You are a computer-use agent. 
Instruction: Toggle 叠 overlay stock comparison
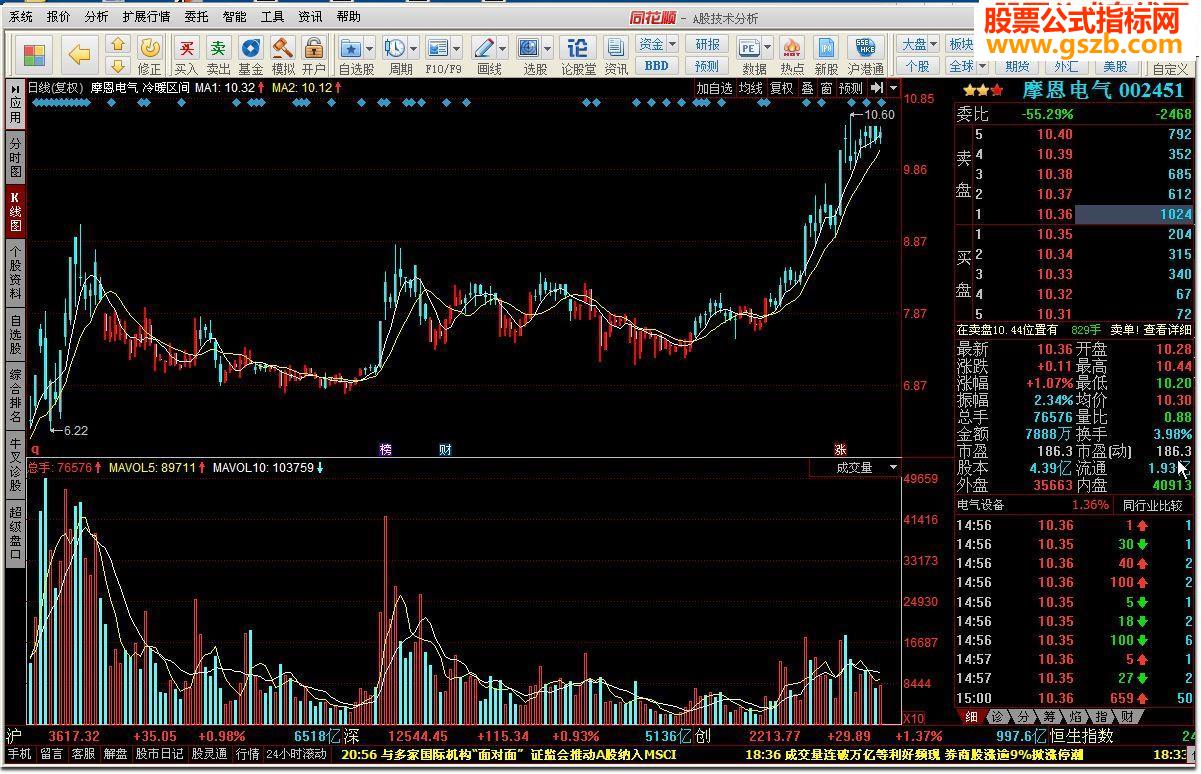coord(807,88)
